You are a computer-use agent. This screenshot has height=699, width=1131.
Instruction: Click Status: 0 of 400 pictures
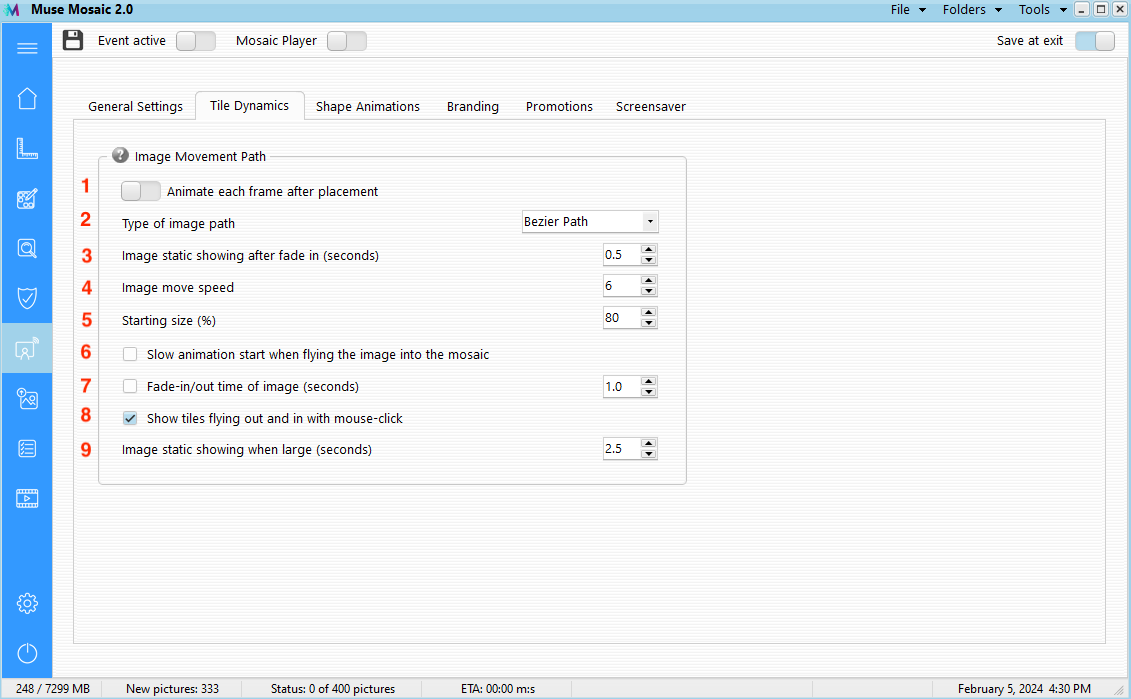tap(333, 689)
